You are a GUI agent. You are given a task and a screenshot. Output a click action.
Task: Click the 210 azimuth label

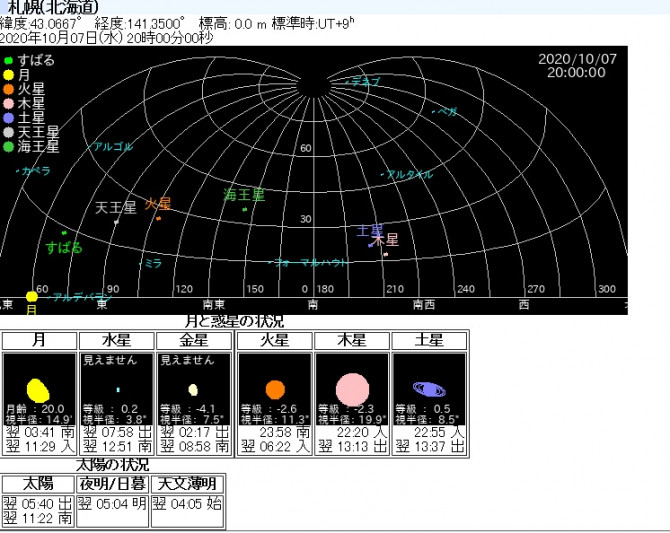(395, 289)
